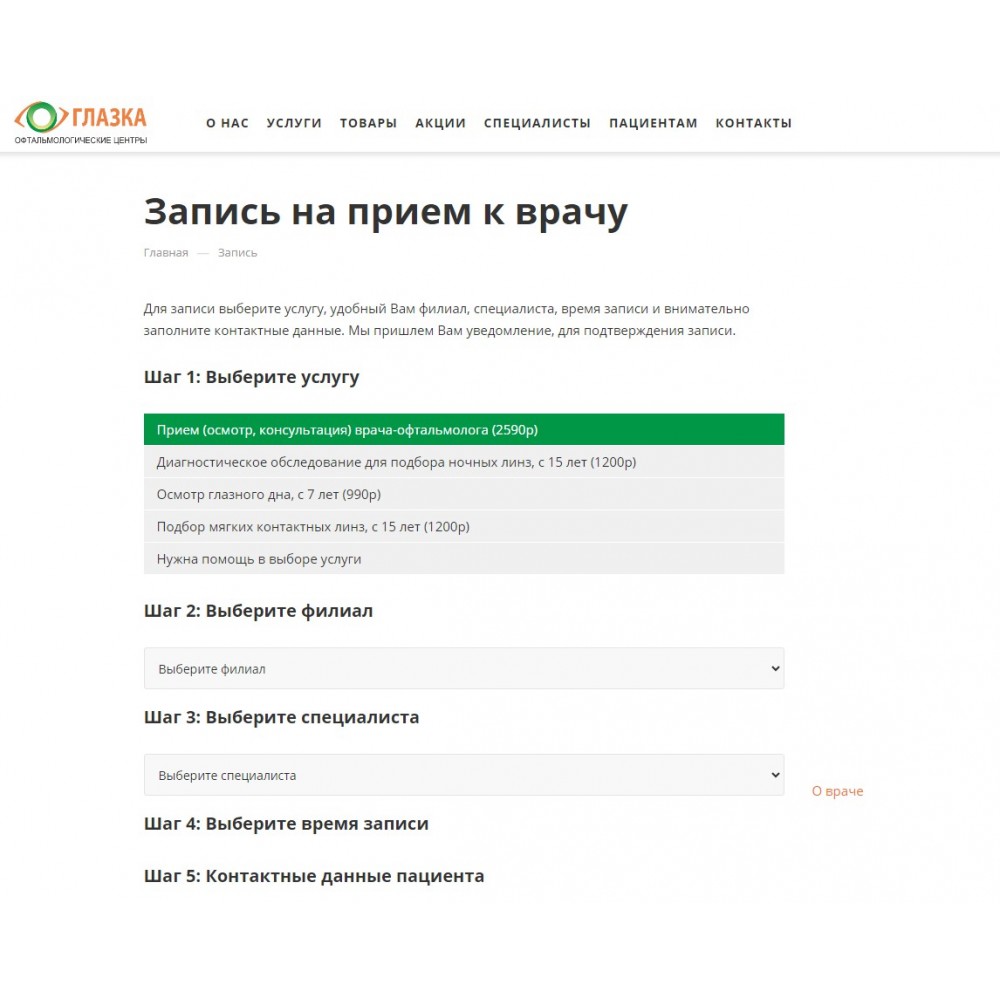This screenshot has width=1000, height=1000.
Task: Open the УСЛУГИ menu item
Action: pos(294,123)
